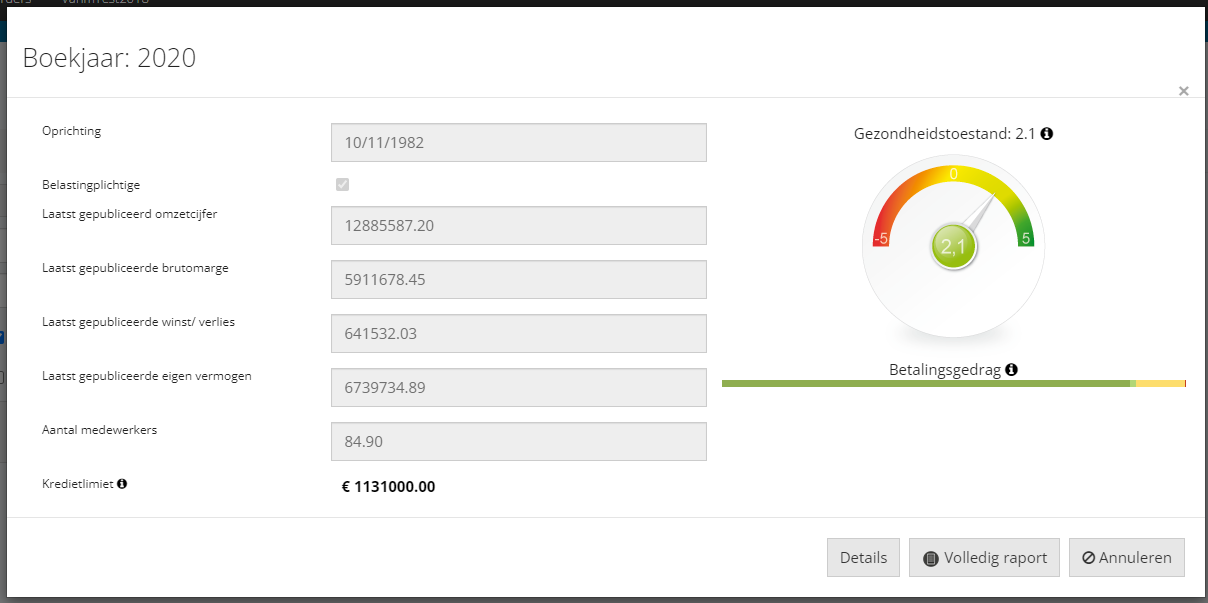Click the info icon beside Kredietlimiet

122,484
